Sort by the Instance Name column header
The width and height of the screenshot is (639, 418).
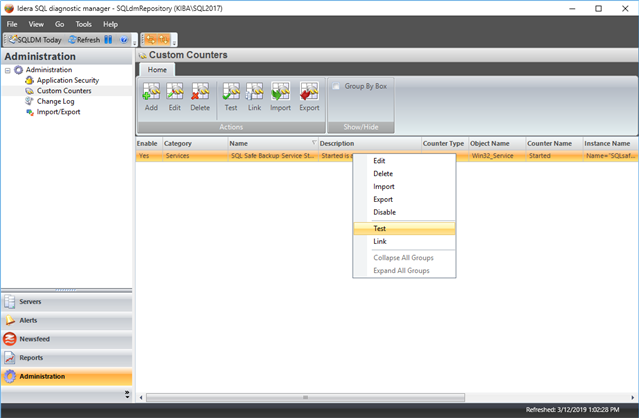click(x=610, y=143)
